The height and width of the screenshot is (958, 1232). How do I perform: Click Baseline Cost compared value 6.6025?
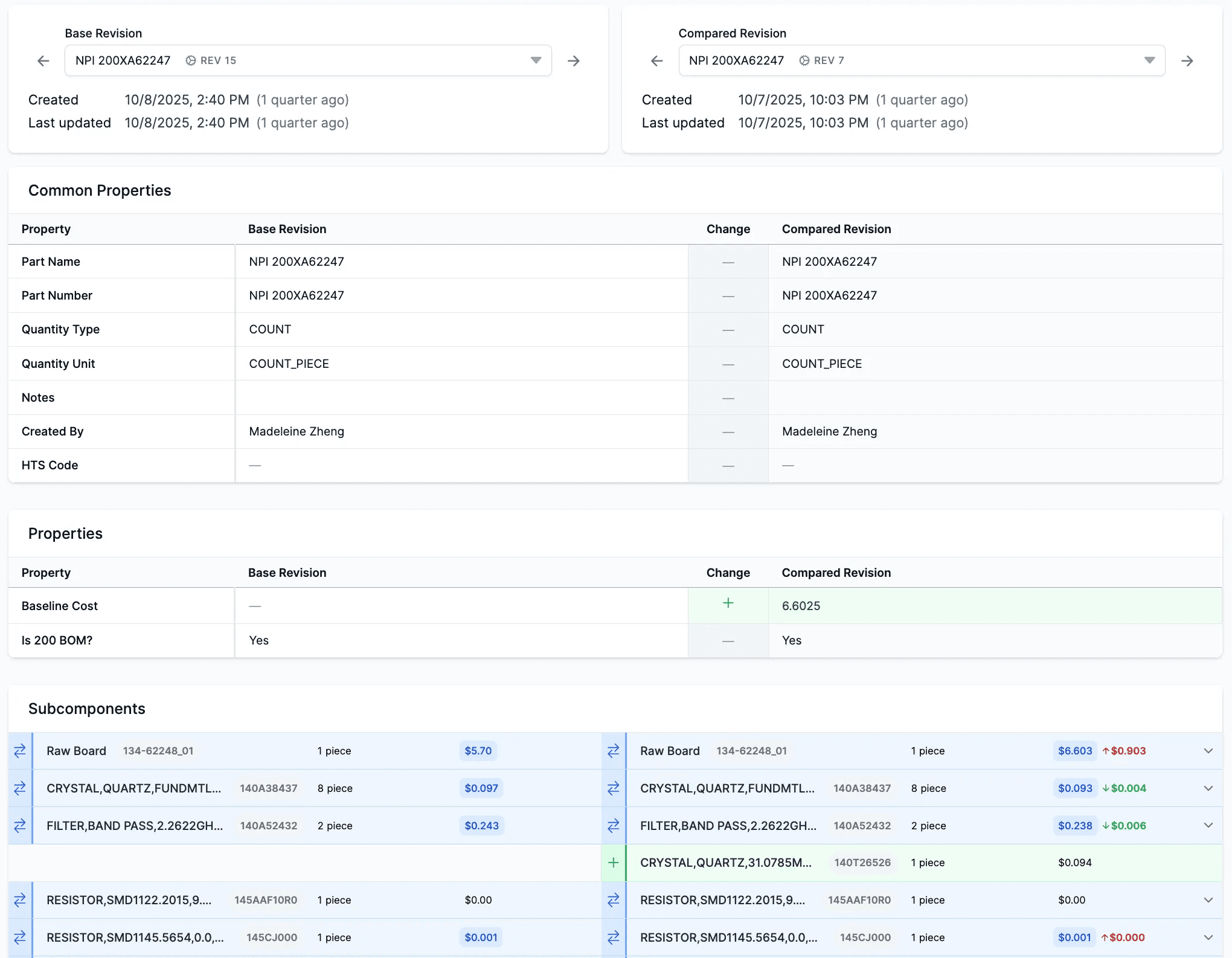801,606
